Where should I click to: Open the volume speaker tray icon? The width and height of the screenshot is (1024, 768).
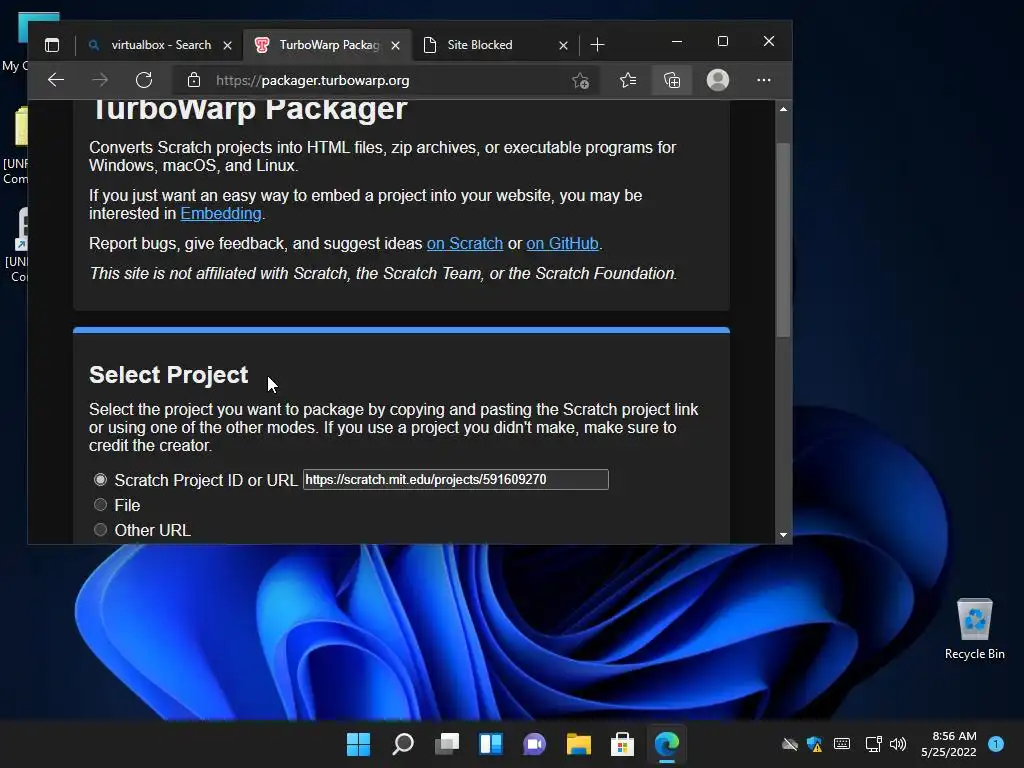coord(898,744)
